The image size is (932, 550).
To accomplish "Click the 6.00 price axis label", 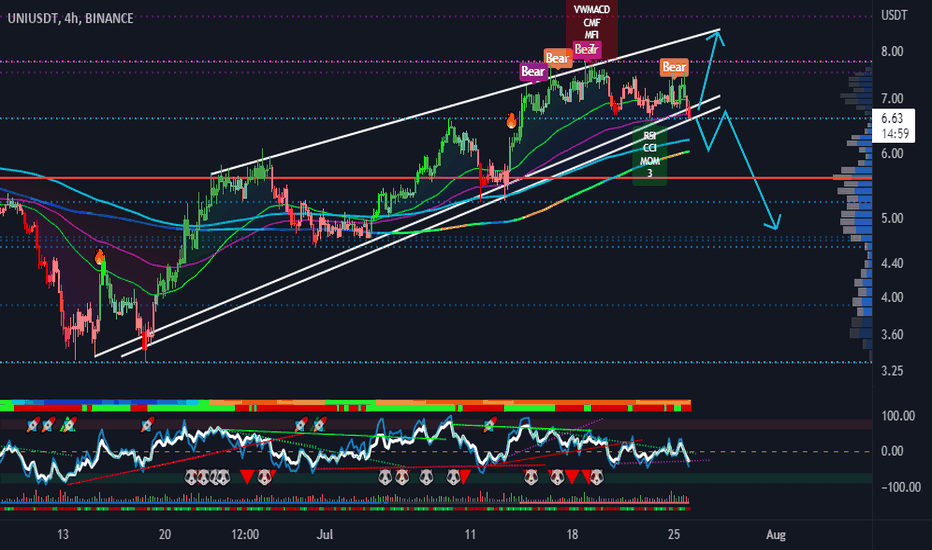I will [892, 153].
